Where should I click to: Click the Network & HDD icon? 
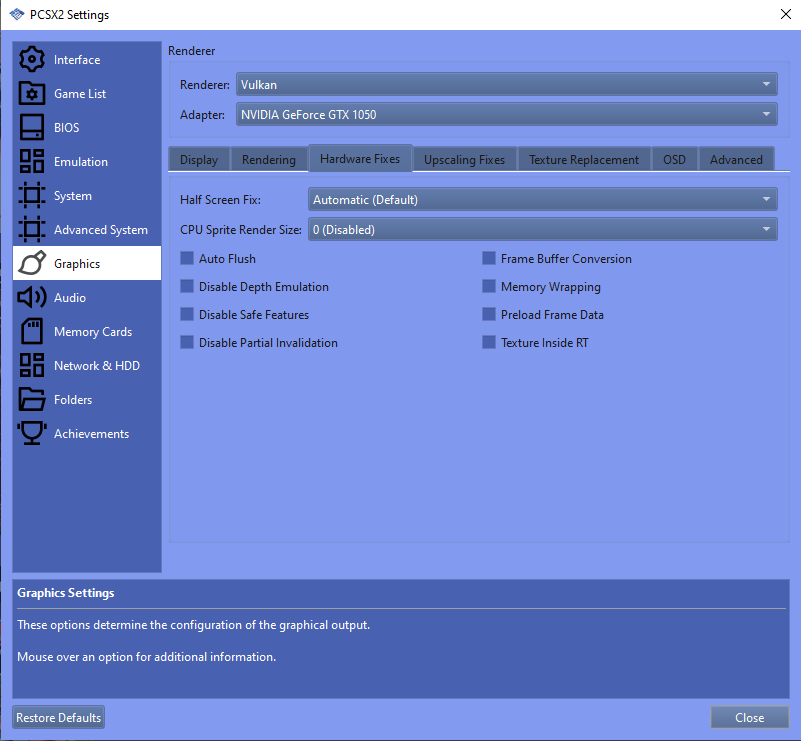[32, 366]
